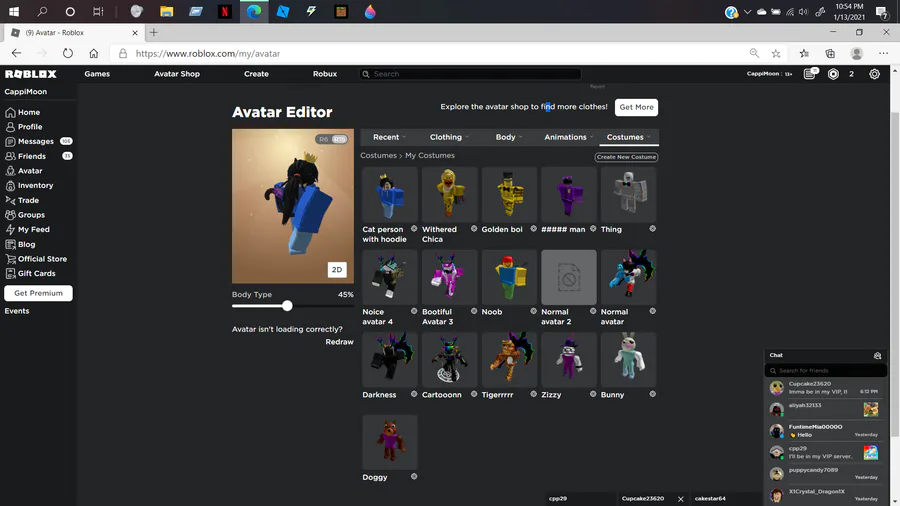Click settings gear on Noob costume

[x=533, y=312]
